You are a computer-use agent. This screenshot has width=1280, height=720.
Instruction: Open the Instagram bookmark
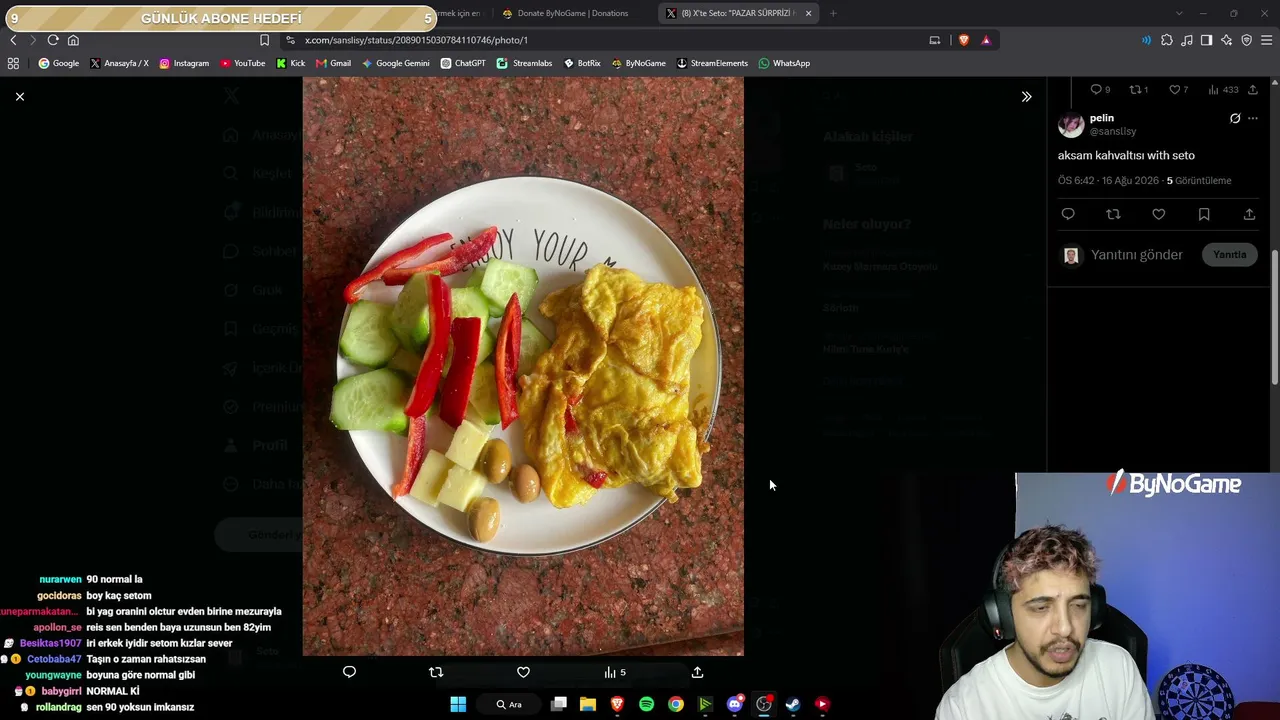[184, 63]
